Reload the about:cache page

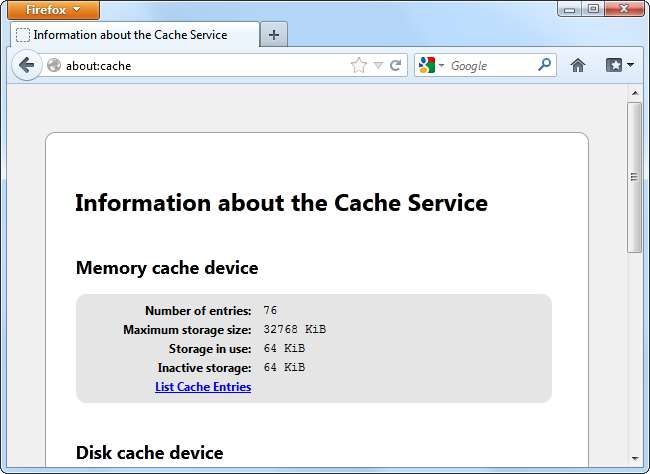(396, 66)
